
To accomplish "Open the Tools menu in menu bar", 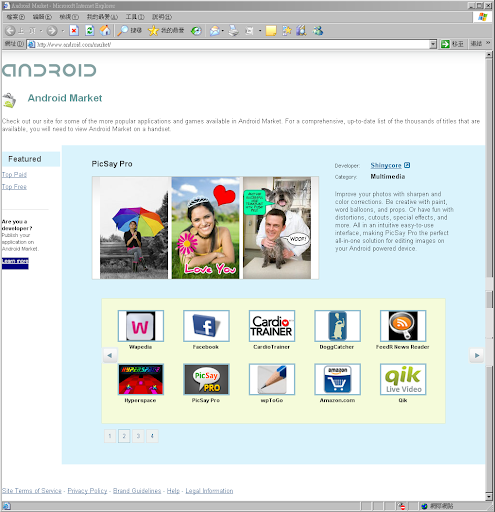I will pyautogui.click(x=135, y=17).
